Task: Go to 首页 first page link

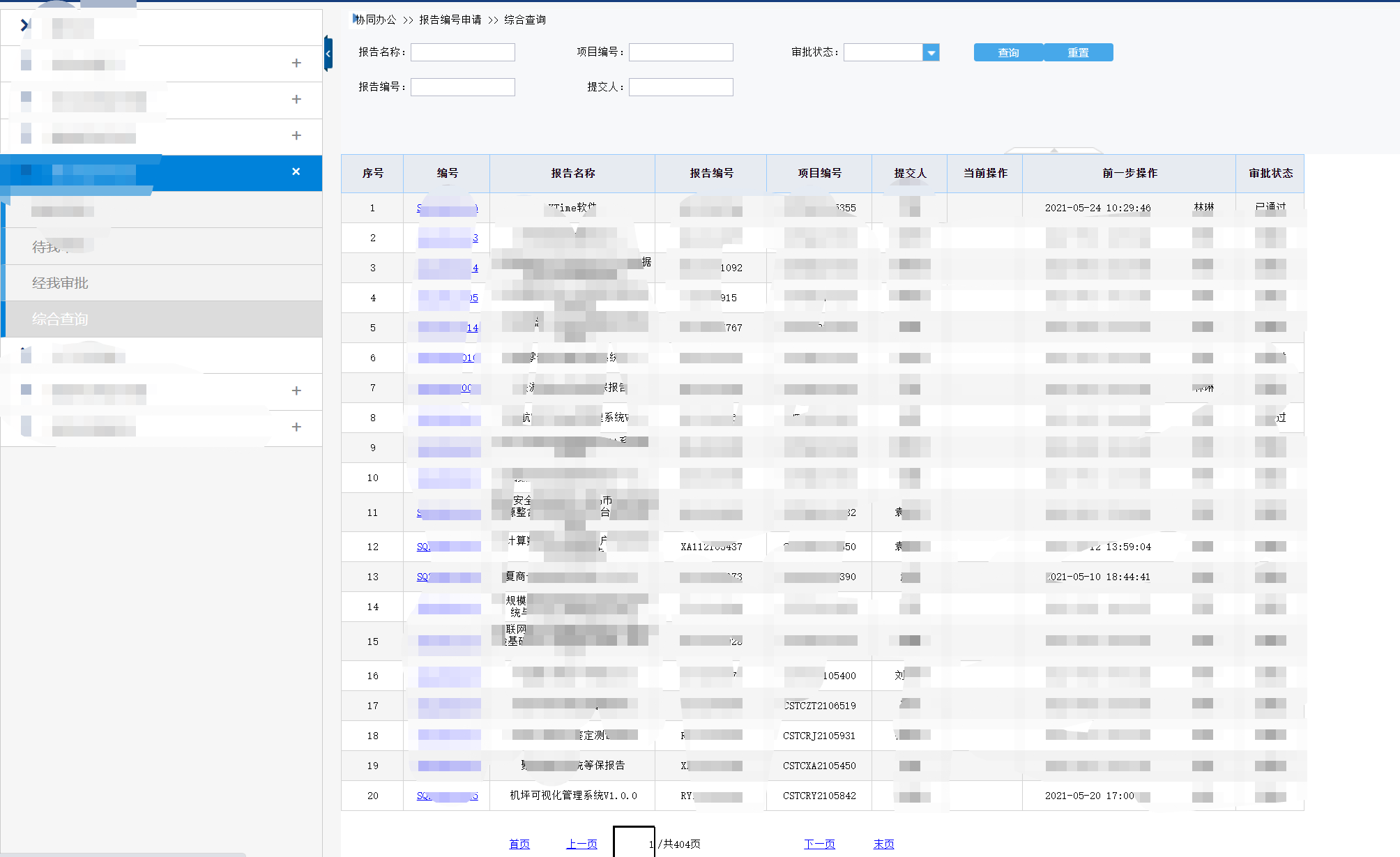Action: point(519,844)
